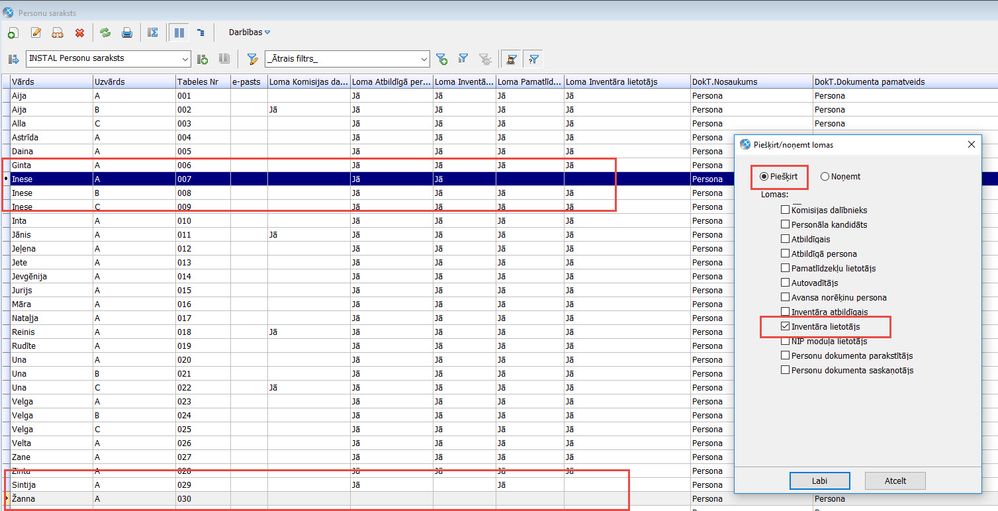998x511 pixels.
Task: Click the new record icon in toolbar
Action: (13, 32)
